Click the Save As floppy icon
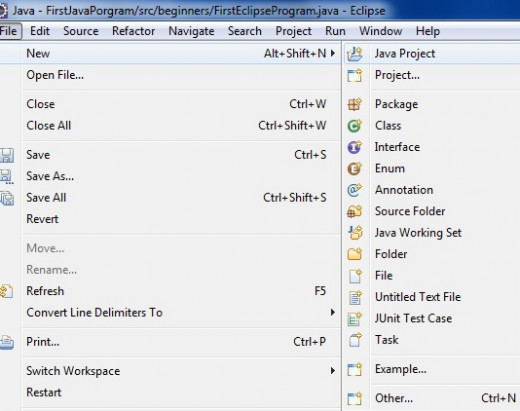Viewport: 520px width, 411px height. pos(7,177)
